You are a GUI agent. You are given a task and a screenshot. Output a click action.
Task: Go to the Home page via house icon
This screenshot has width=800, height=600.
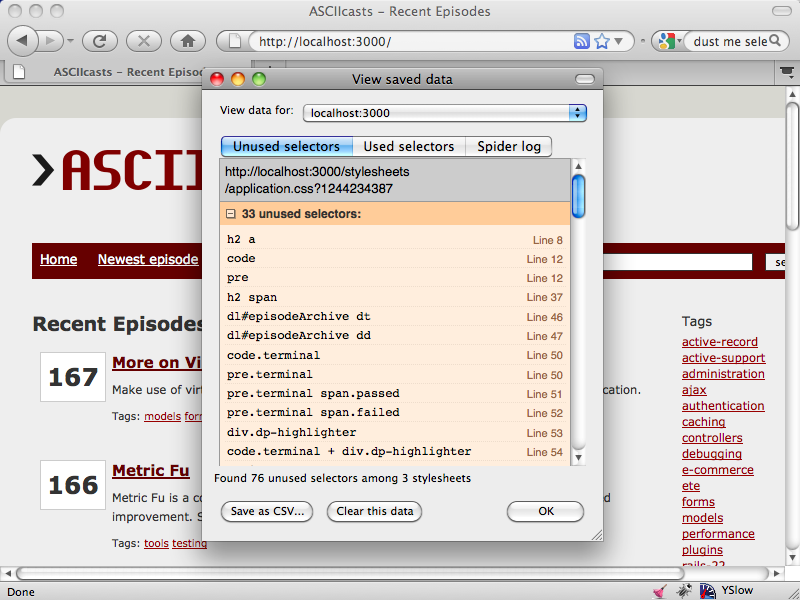(188, 41)
